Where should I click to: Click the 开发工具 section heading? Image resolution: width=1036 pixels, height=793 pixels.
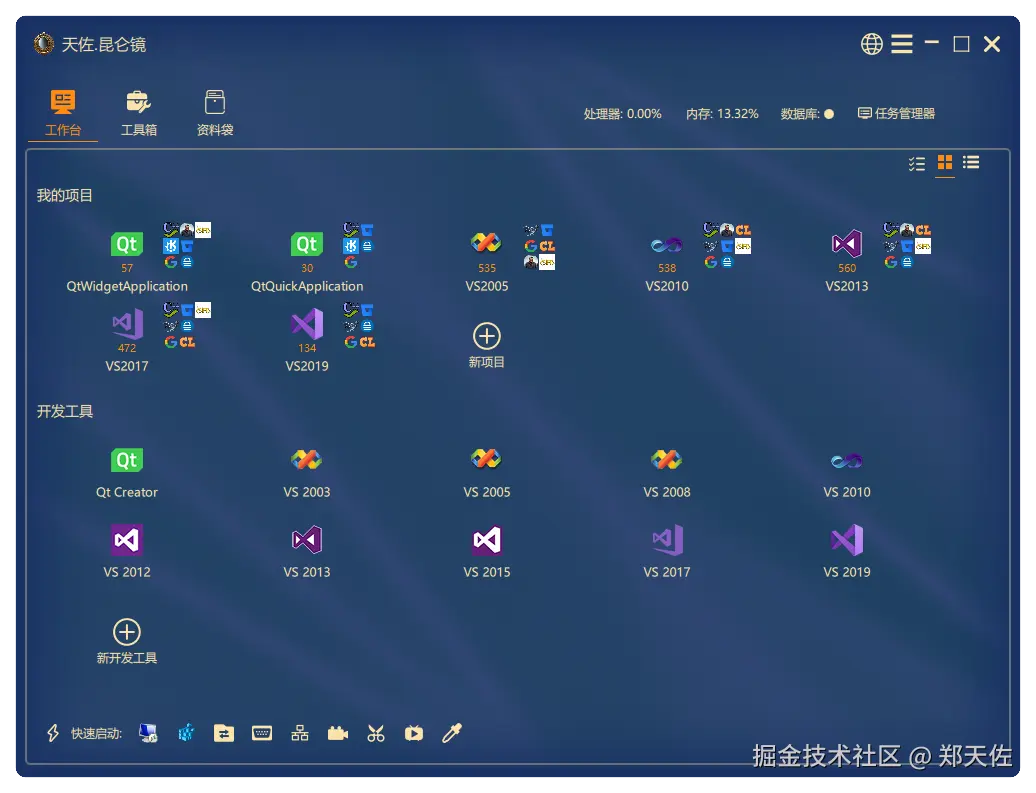65,412
